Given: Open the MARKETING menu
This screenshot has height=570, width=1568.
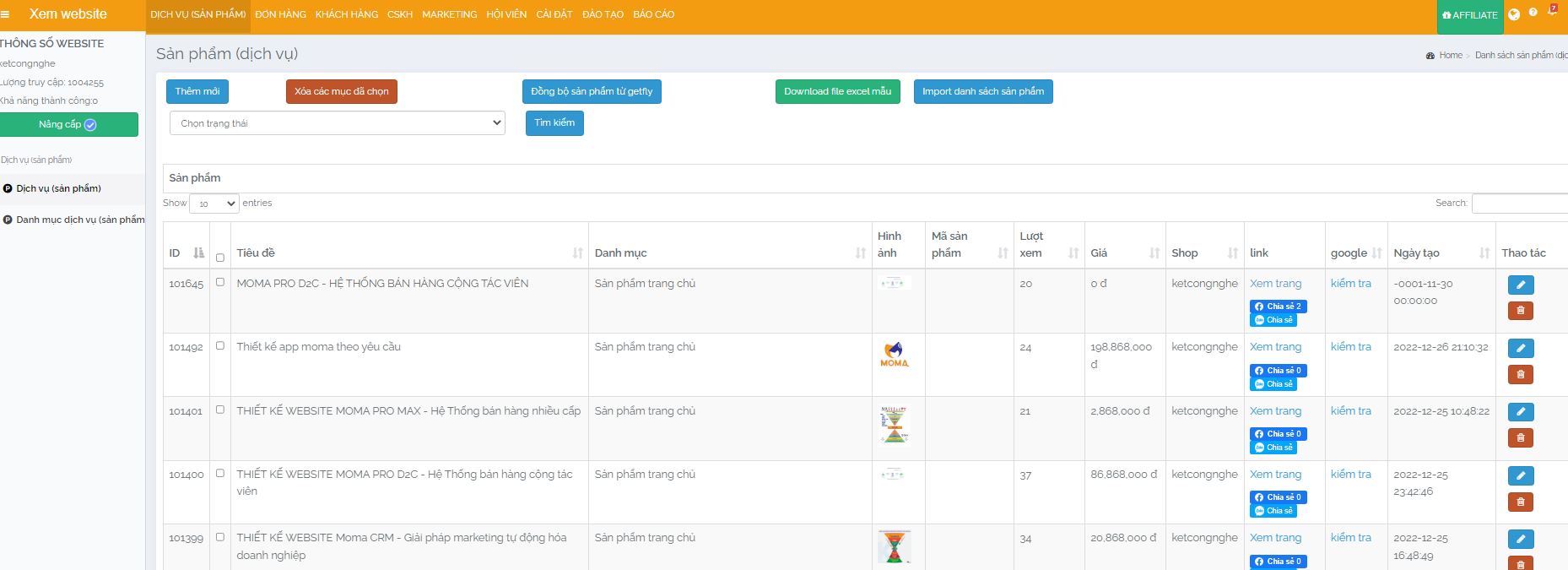Looking at the screenshot, I should 449,14.
